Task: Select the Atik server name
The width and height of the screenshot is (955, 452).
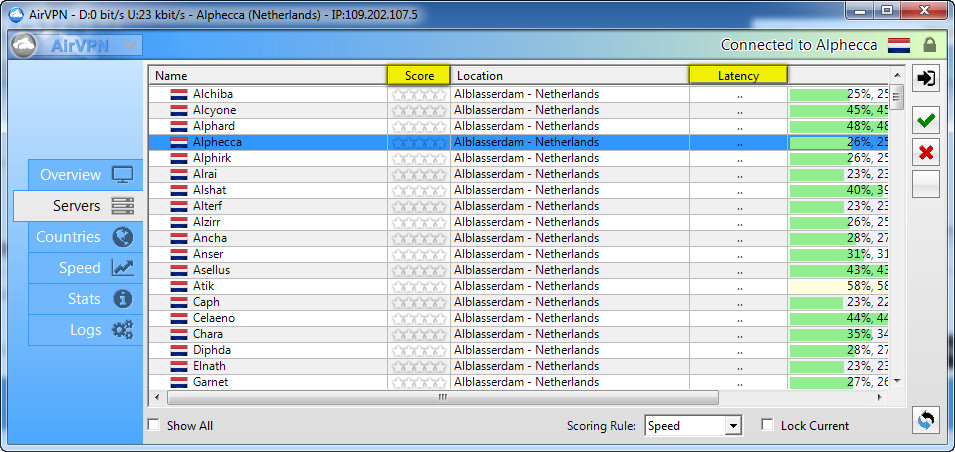Action: click(x=203, y=286)
